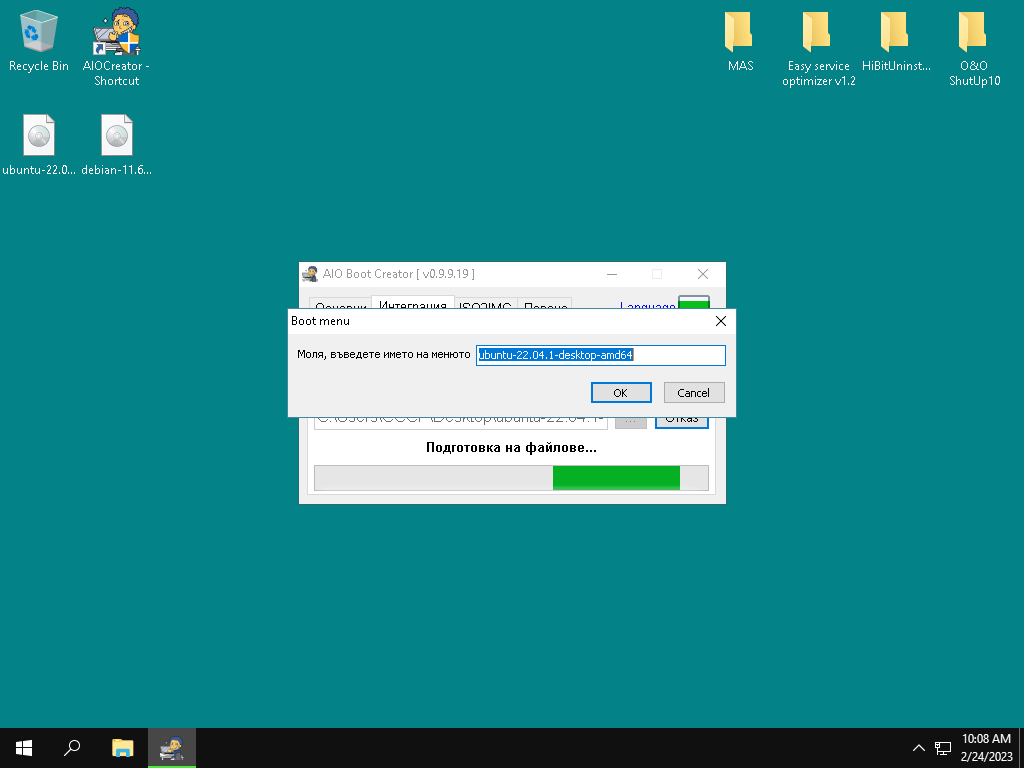This screenshot has height=768, width=1024.
Task: Open the HiBitUninst folder
Action: [x=896, y=42]
